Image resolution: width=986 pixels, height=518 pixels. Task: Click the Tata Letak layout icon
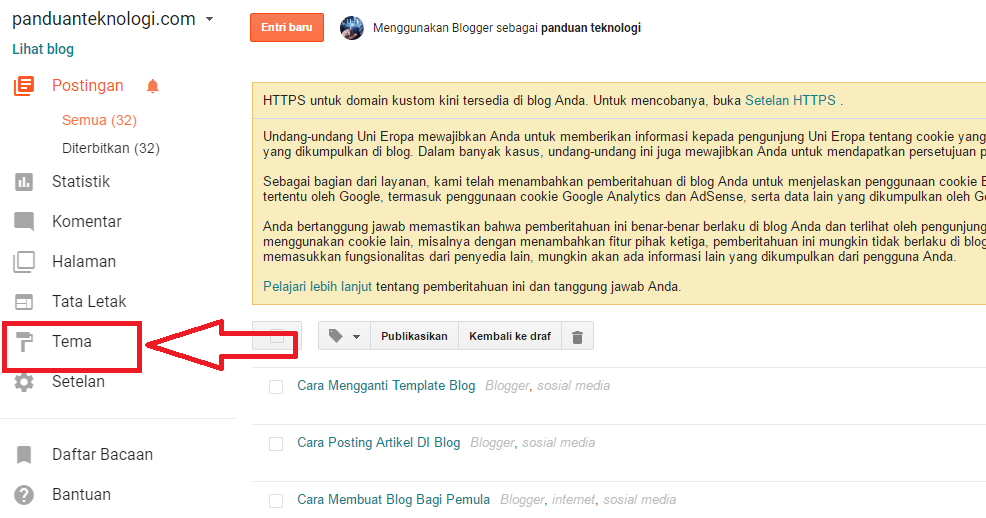point(24,302)
